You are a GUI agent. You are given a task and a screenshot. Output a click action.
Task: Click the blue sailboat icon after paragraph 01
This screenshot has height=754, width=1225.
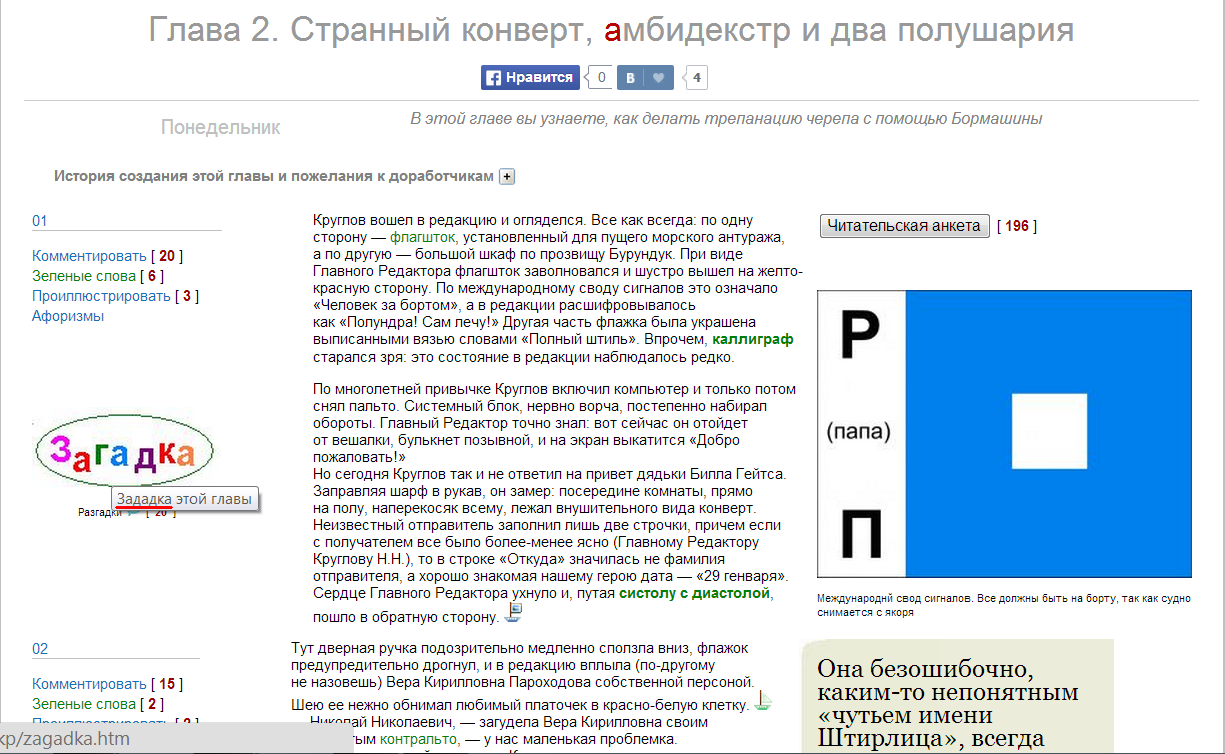pyautogui.click(x=514, y=615)
